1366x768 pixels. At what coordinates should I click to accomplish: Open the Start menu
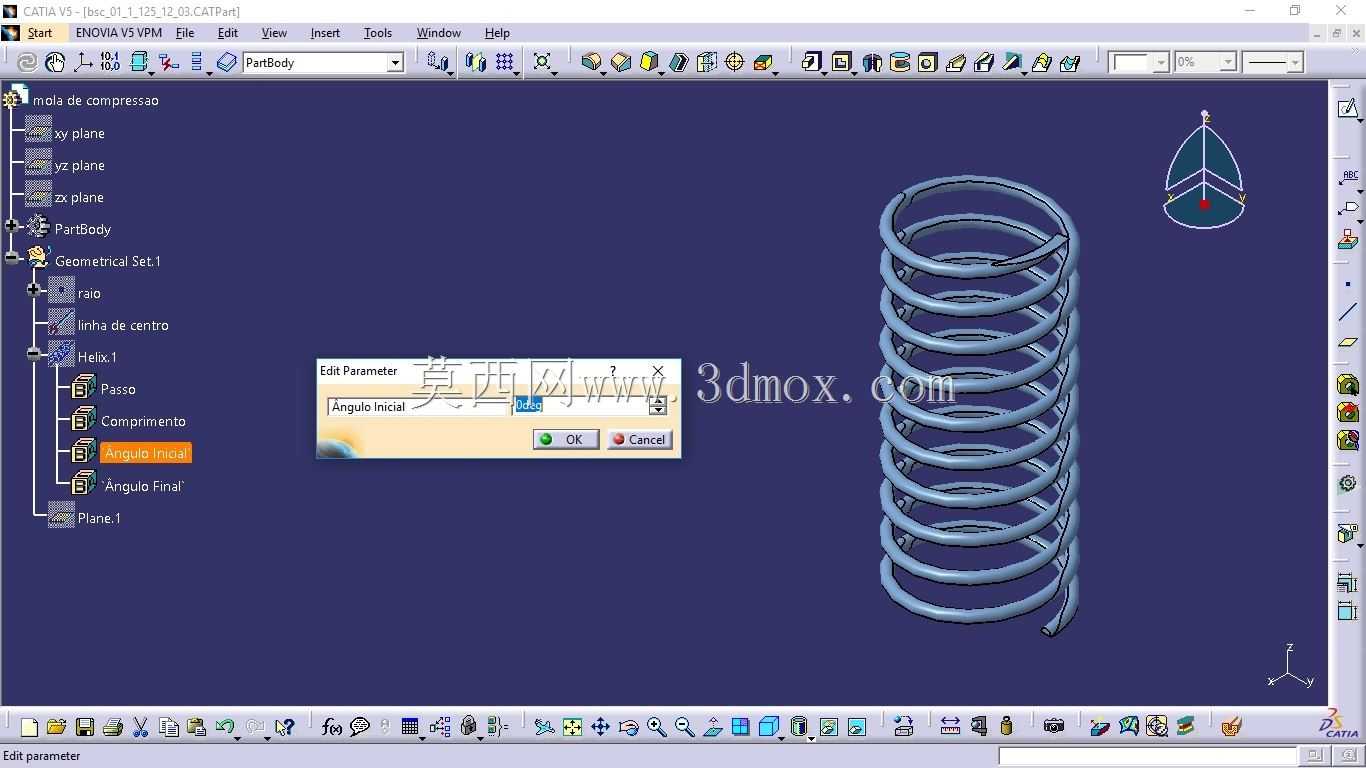pyautogui.click(x=40, y=33)
